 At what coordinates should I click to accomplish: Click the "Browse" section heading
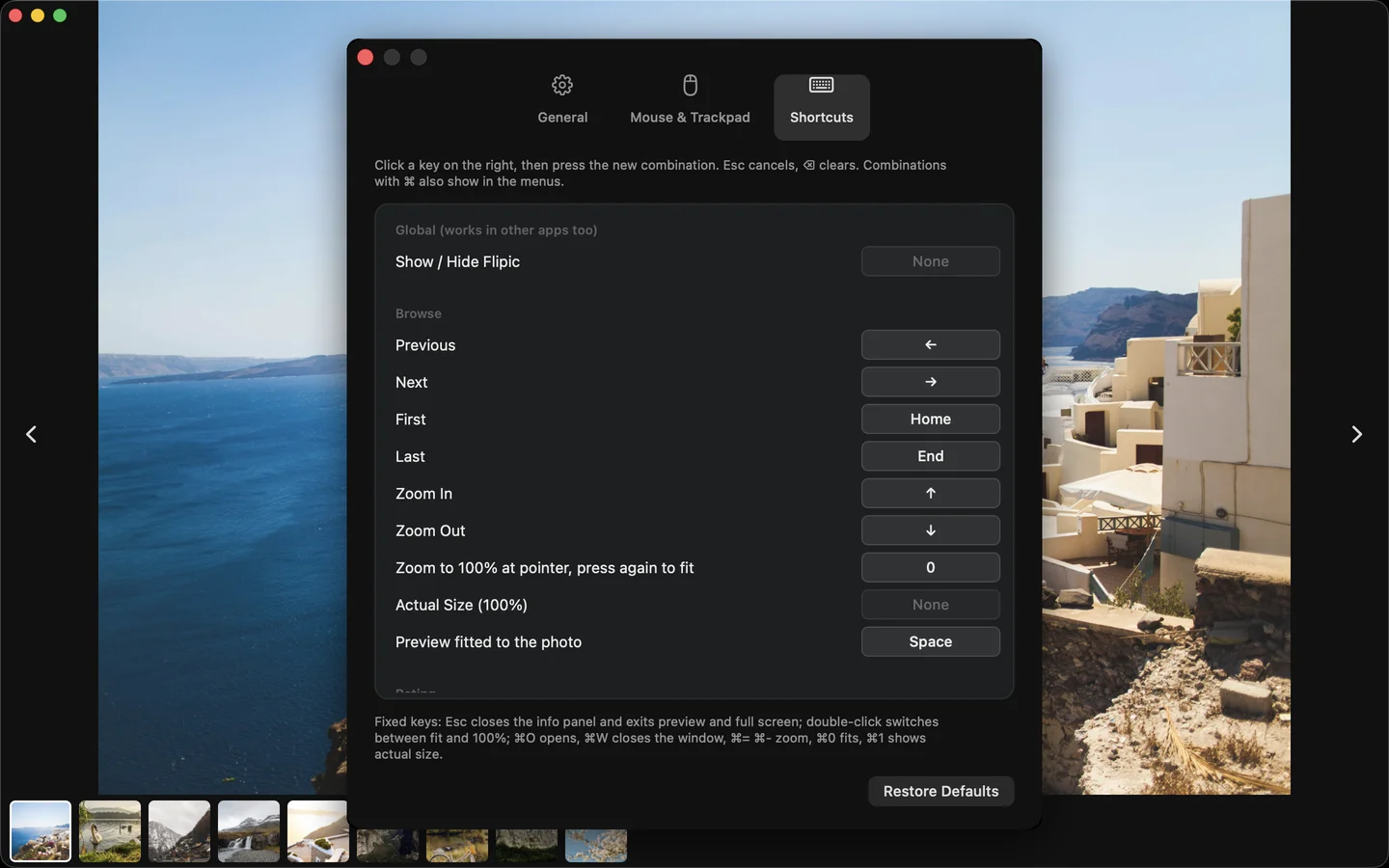tap(419, 313)
